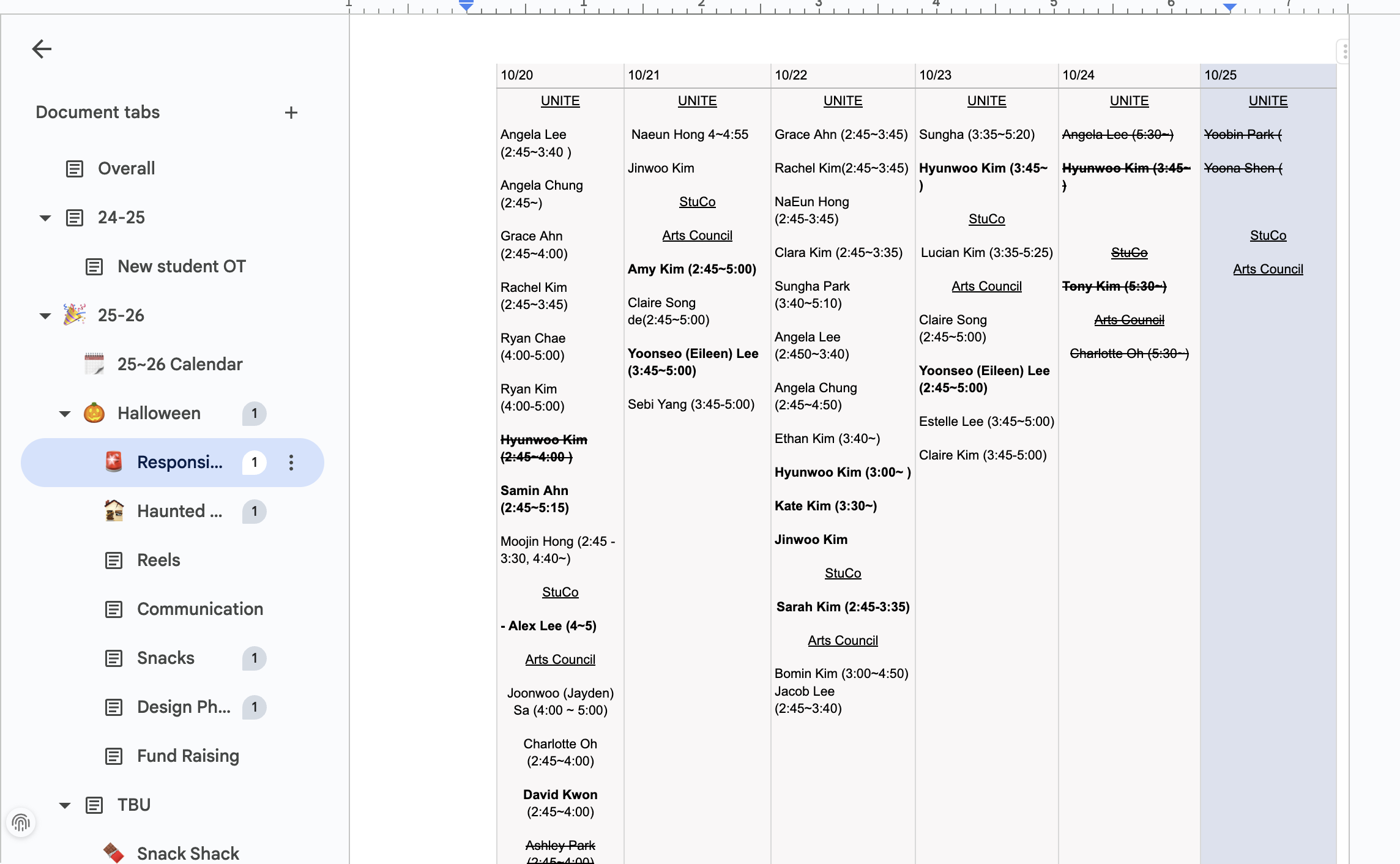Click the calendar icon for 25~26 Calendar
This screenshot has height=864, width=1400.
[x=94, y=364]
